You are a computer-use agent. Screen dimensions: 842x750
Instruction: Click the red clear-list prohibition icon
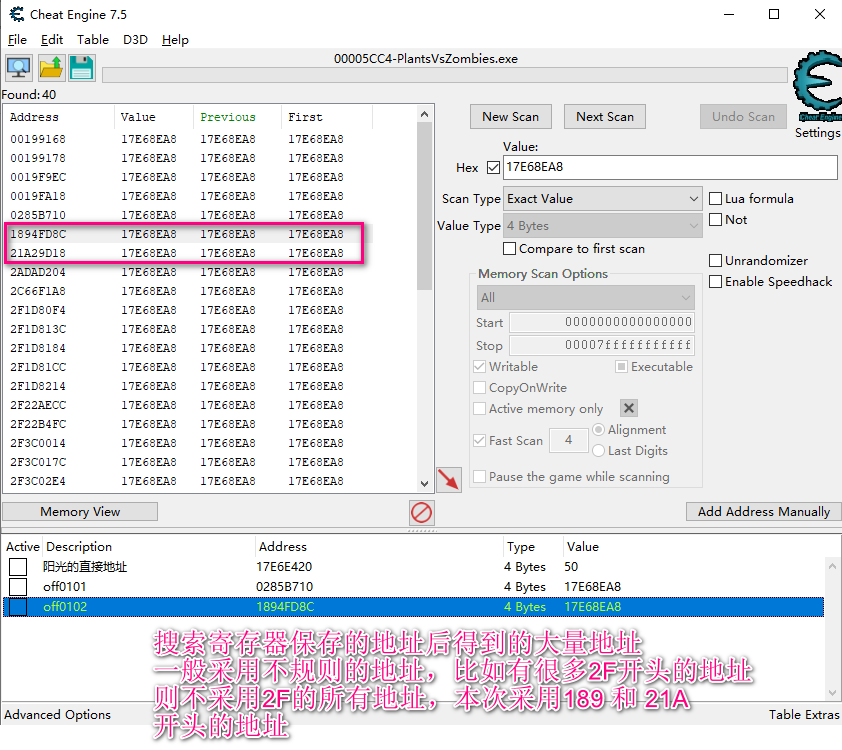tap(422, 513)
